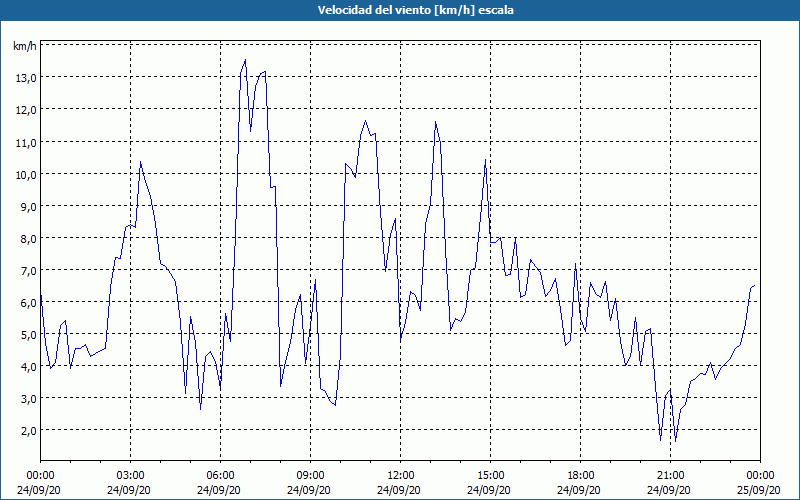Click the 9,0 y-axis value
Viewport: 800px width, 500px height.
[28, 206]
